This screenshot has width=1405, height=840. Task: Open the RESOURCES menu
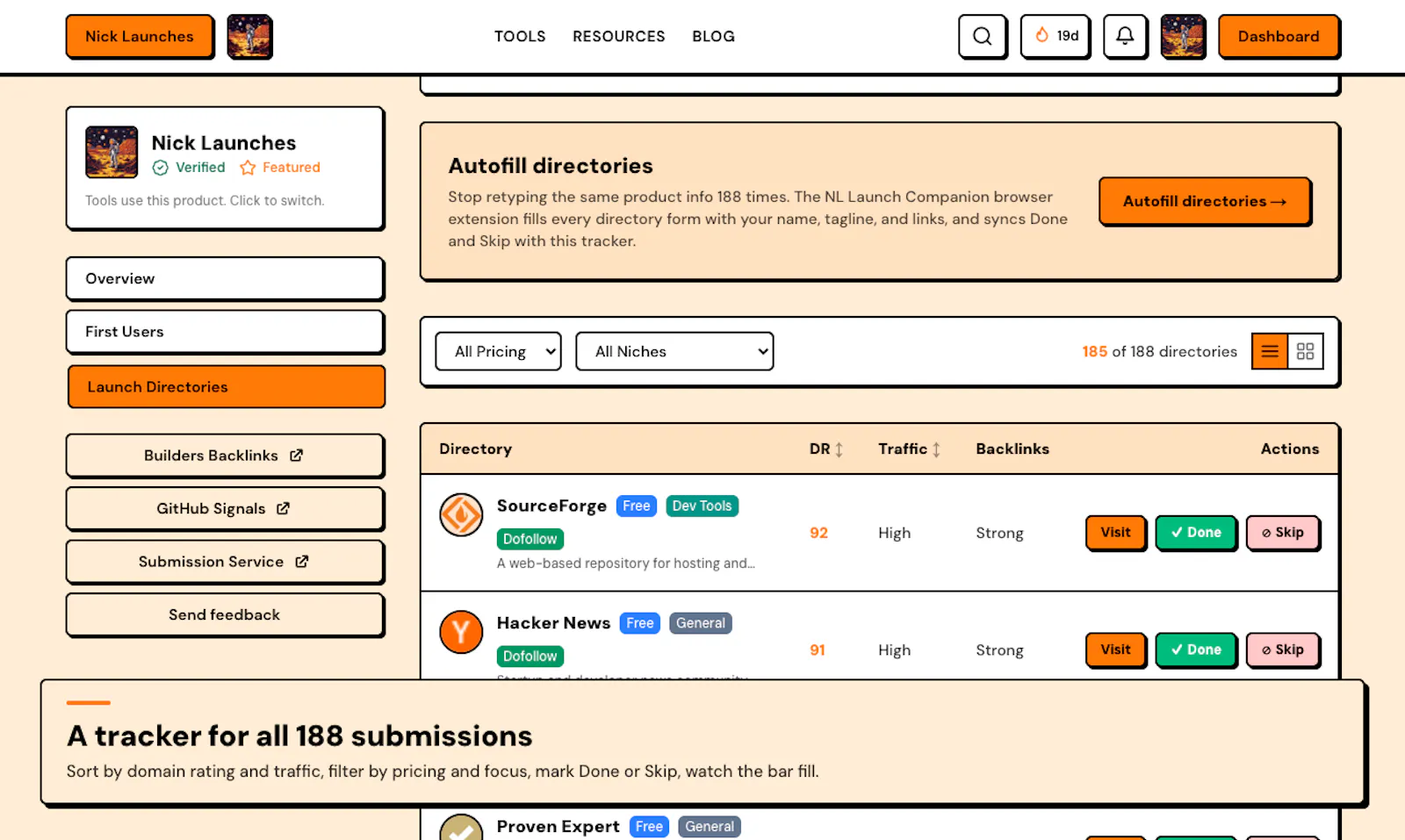(619, 36)
